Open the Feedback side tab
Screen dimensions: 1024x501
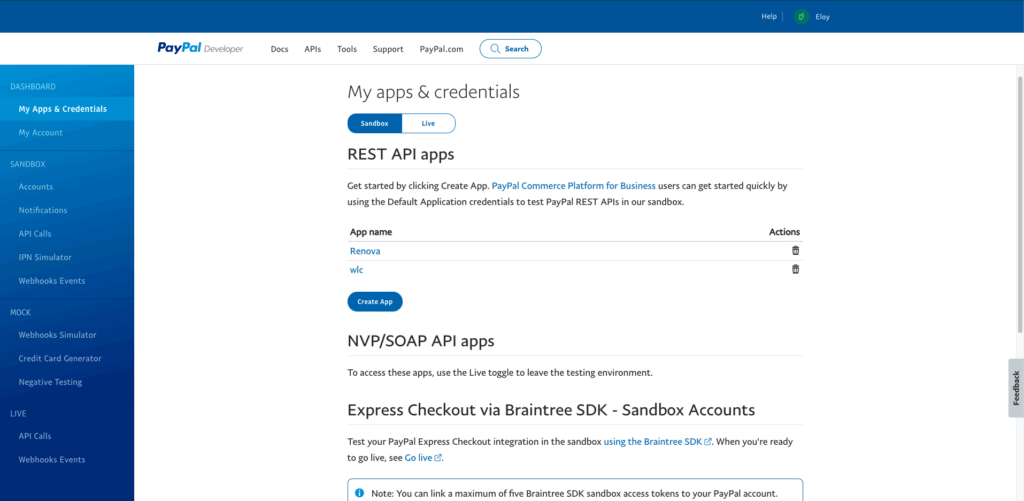click(x=1016, y=388)
